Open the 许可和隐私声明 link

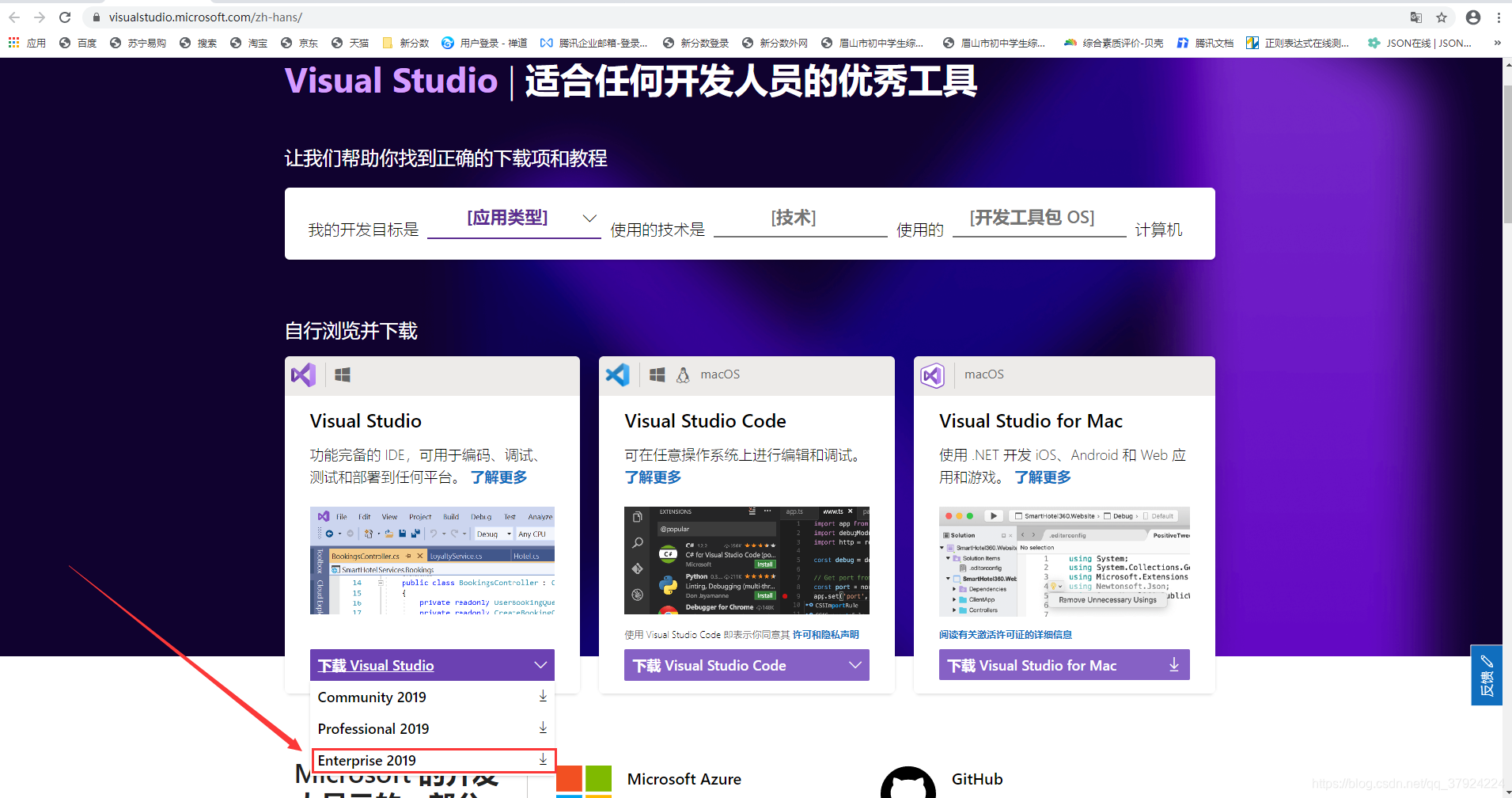pos(826,635)
